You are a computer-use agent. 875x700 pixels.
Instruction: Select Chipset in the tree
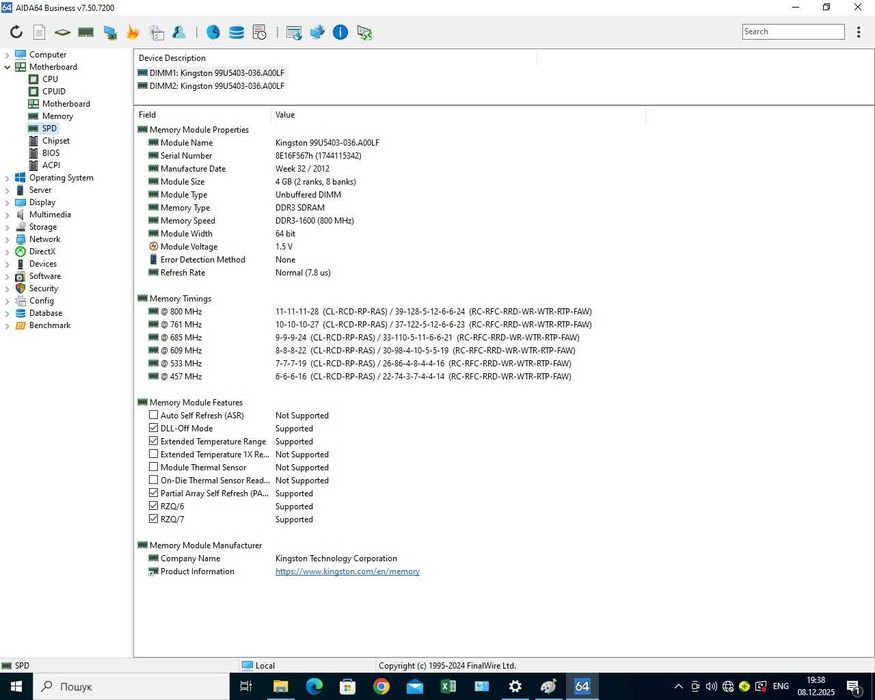click(56, 141)
